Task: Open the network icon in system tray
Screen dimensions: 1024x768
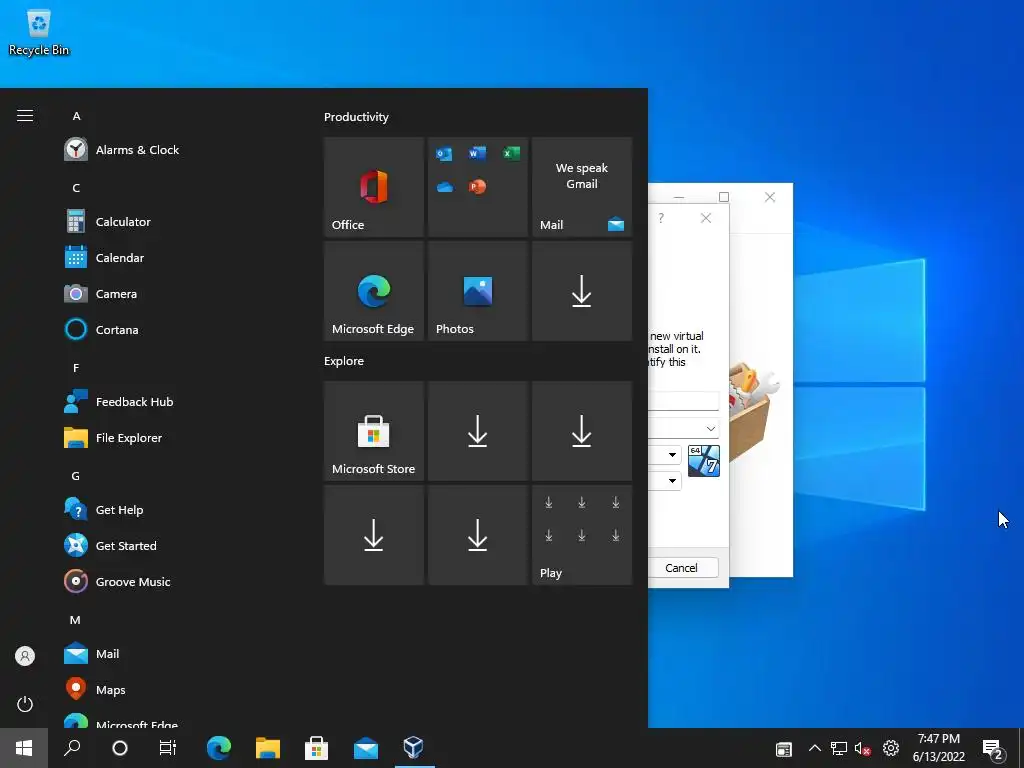Action: click(839, 748)
